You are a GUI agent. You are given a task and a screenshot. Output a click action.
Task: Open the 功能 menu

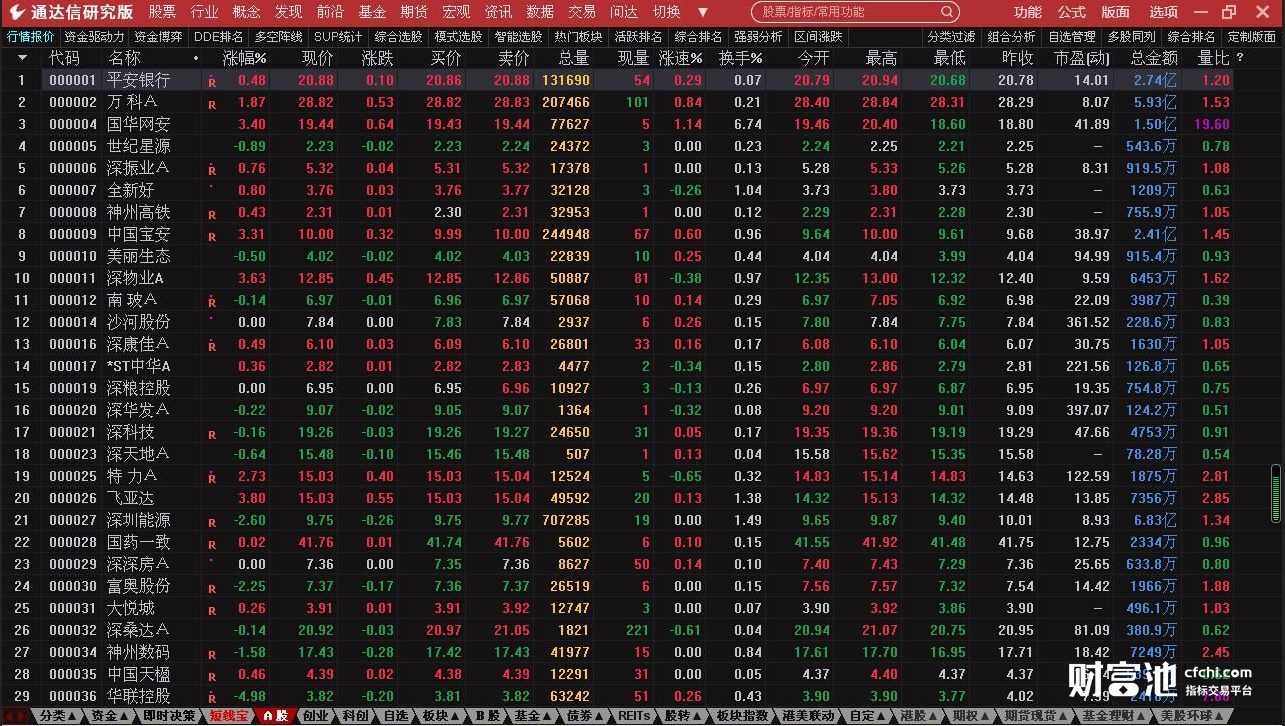[x=1027, y=12]
